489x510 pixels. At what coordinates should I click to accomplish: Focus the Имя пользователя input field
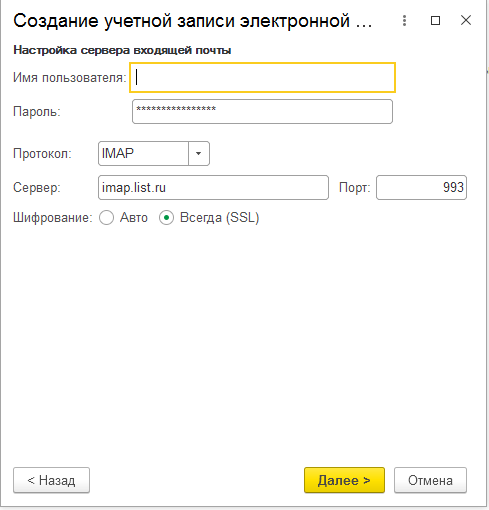(x=262, y=77)
